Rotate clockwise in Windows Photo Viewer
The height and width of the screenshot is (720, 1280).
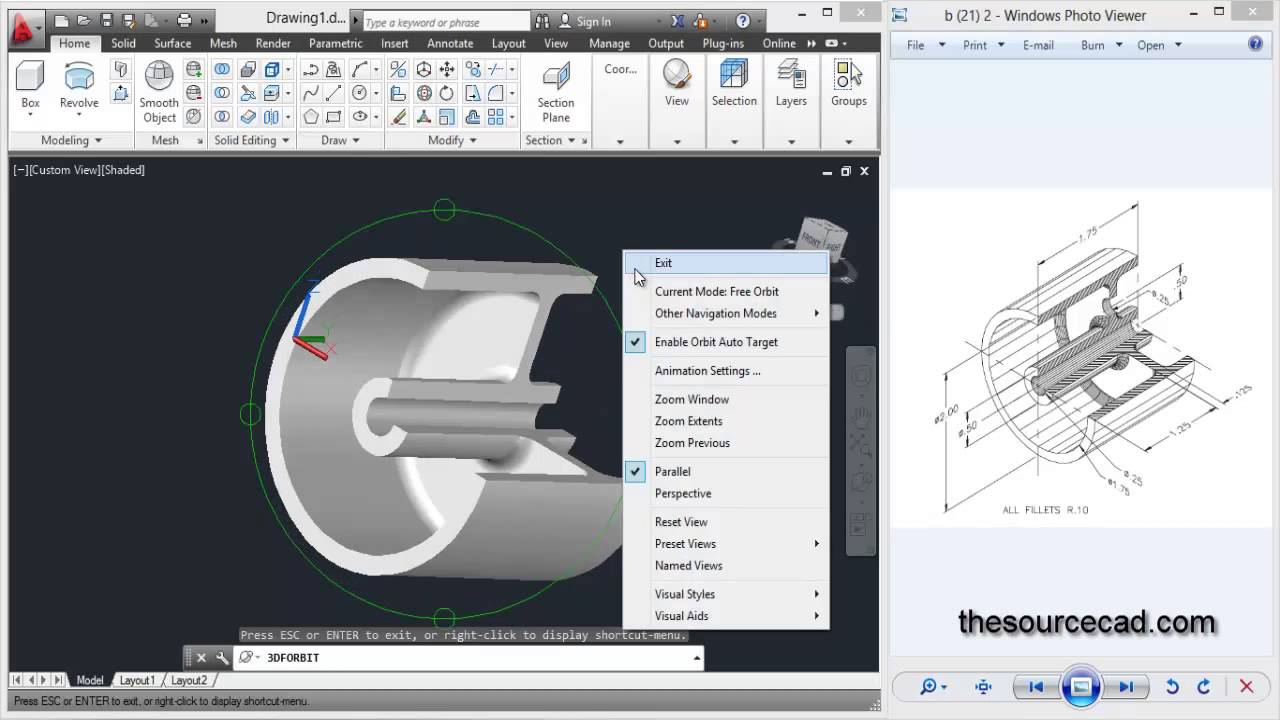tap(1204, 687)
